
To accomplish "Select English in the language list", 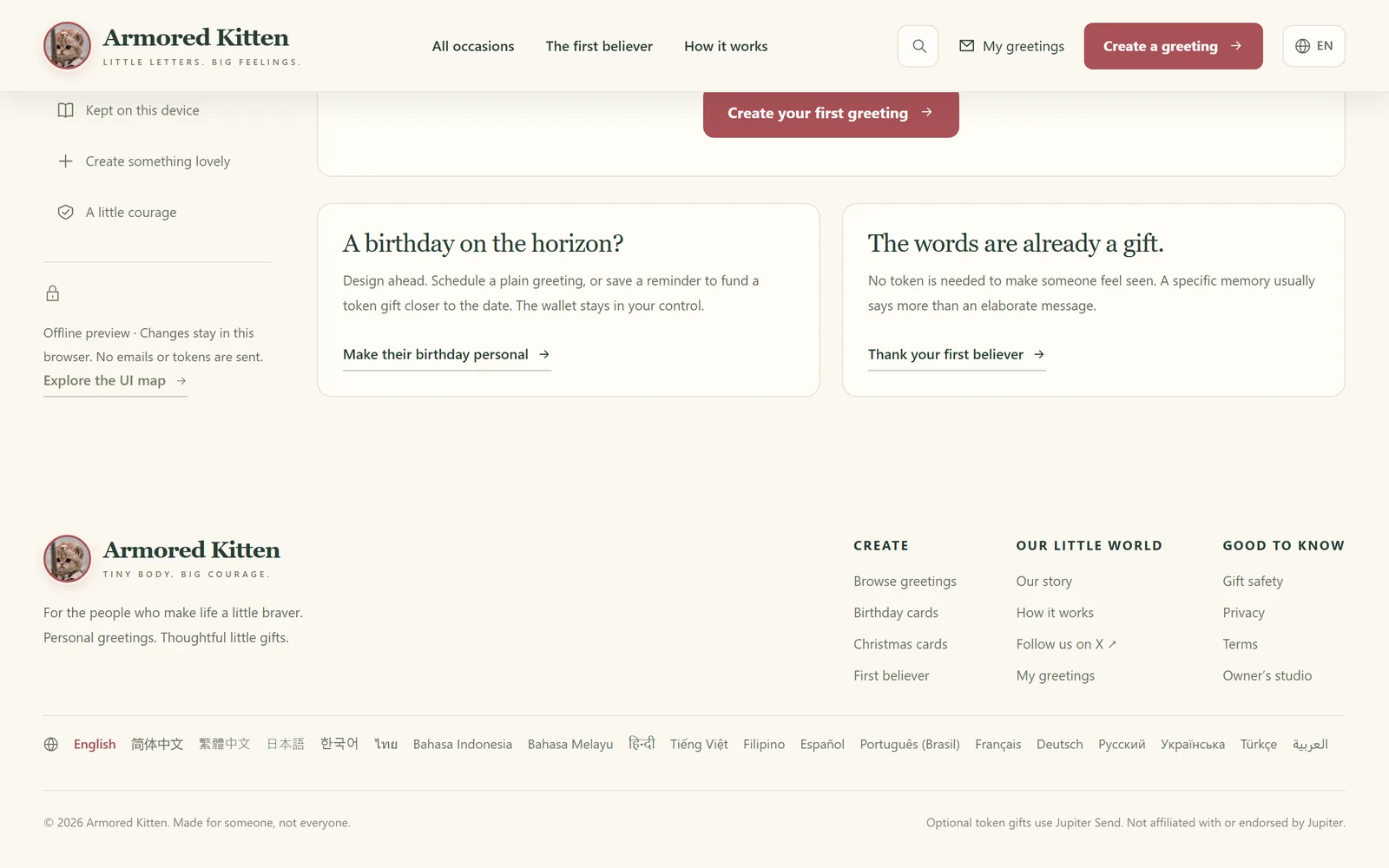I will coord(95,744).
